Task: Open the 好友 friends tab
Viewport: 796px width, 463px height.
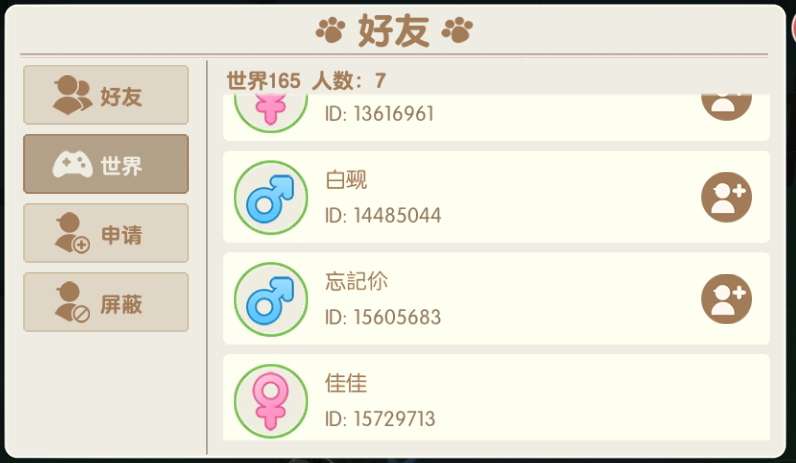Action: [106, 95]
